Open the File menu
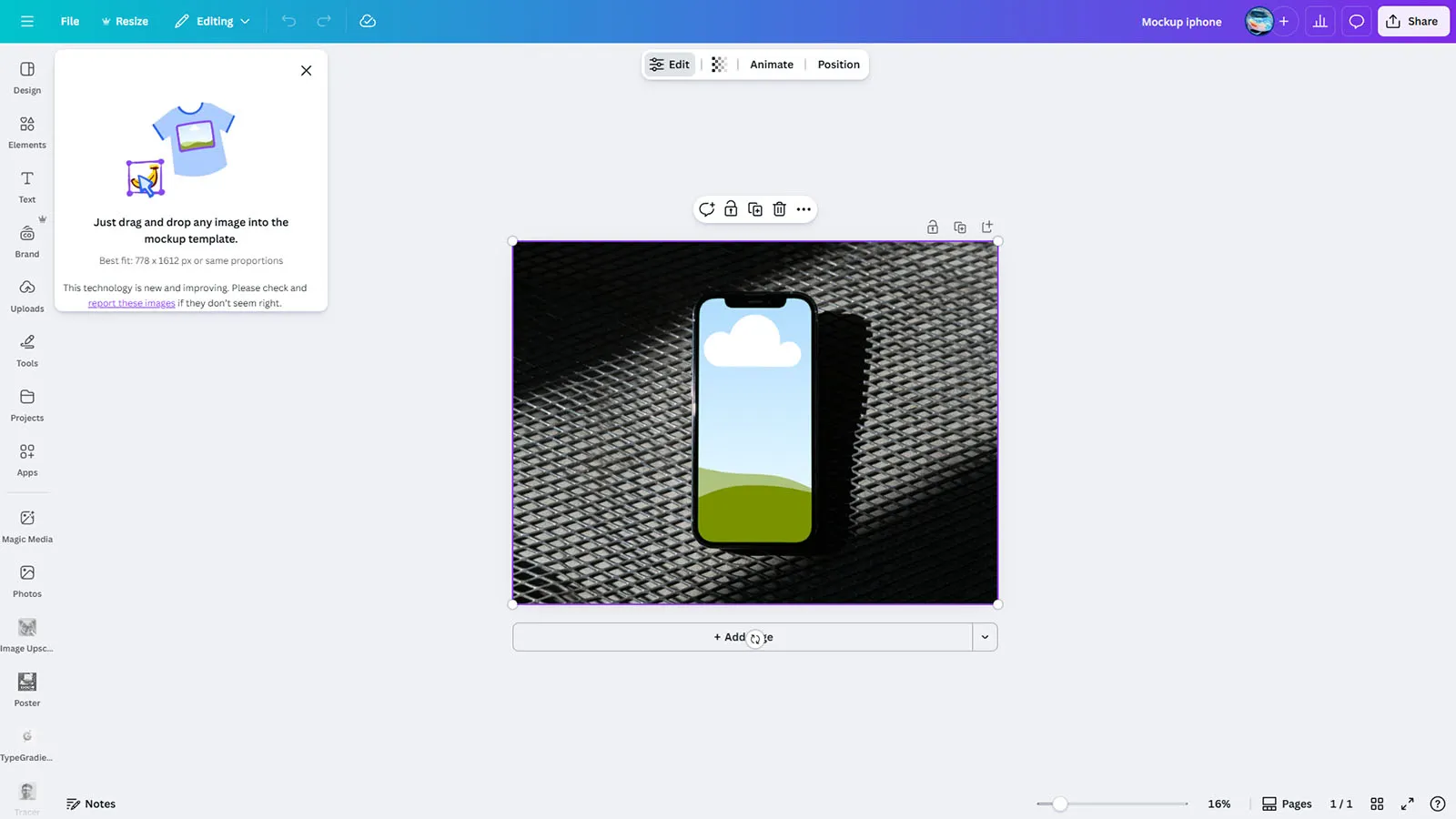Viewport: 1456px width, 819px height. pos(70,21)
